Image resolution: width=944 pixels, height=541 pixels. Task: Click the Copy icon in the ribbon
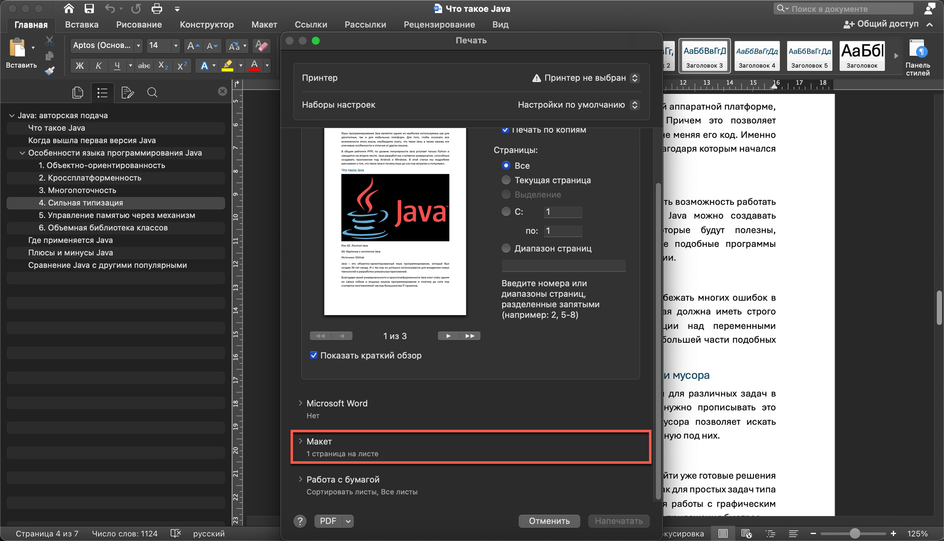click(x=49, y=55)
